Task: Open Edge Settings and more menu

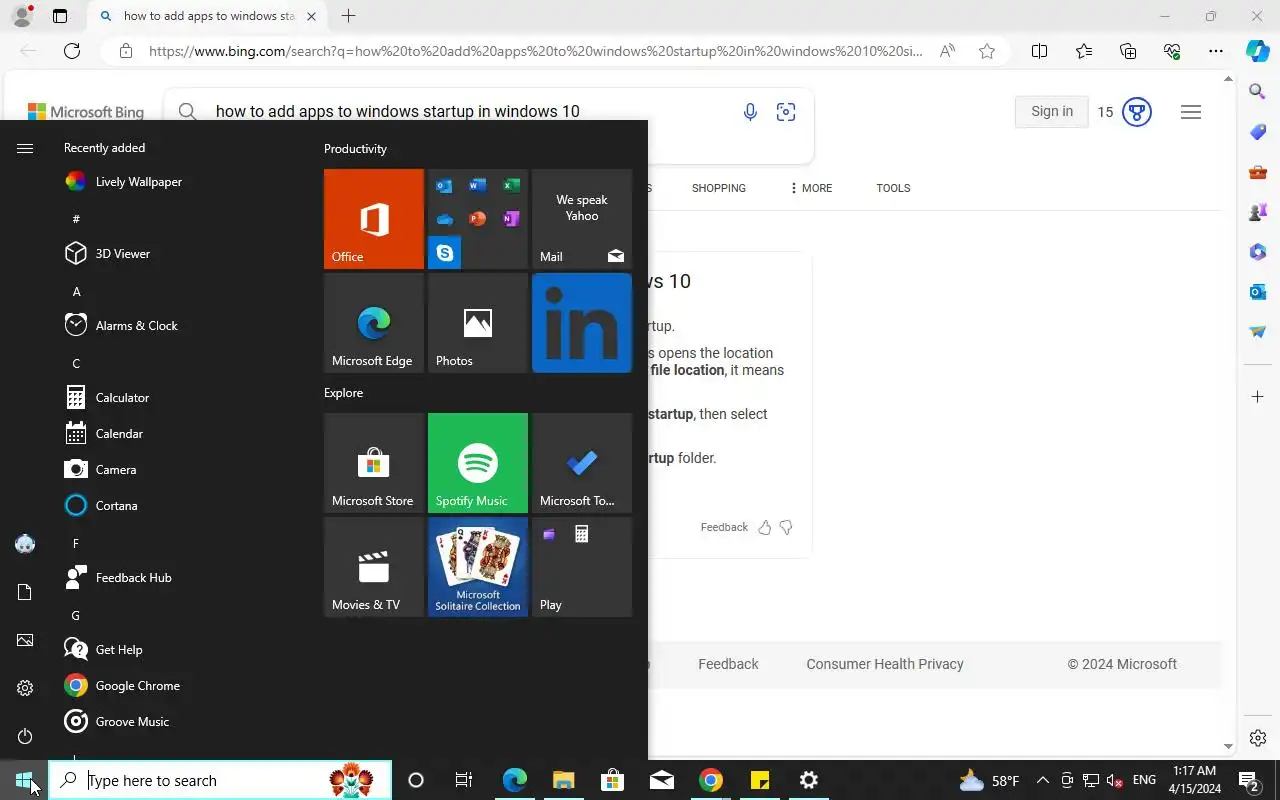Action: coord(1215,51)
